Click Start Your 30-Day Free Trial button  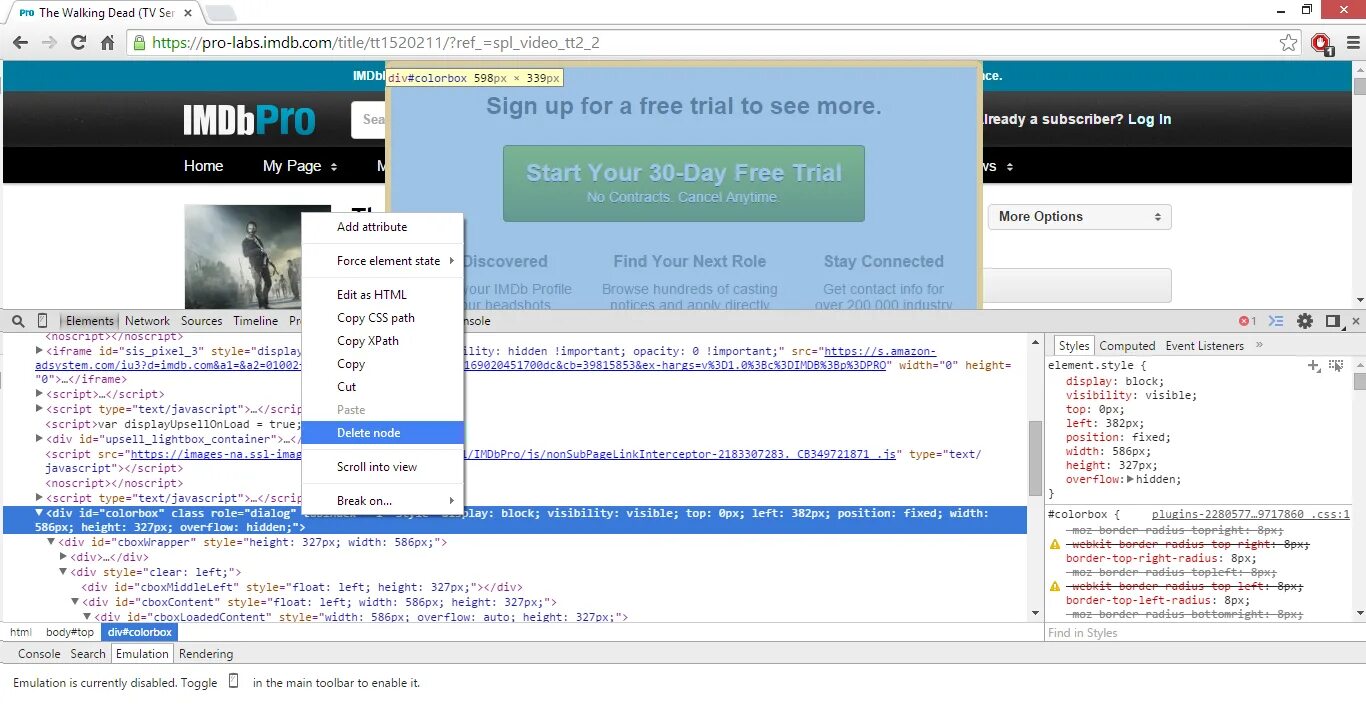coord(683,183)
